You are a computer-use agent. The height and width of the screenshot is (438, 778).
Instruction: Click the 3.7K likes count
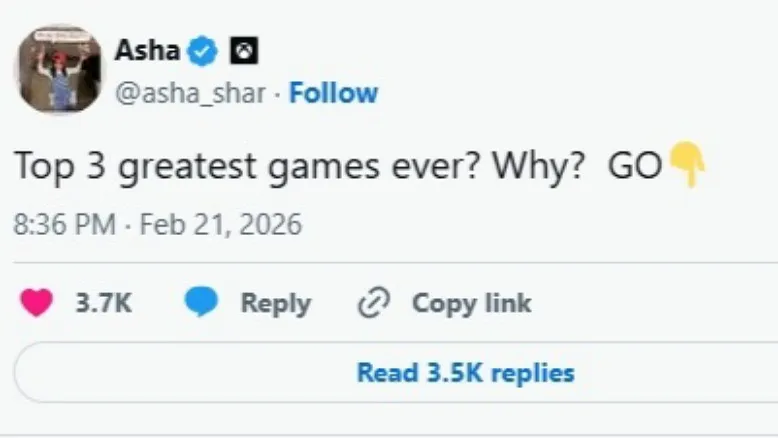(103, 303)
